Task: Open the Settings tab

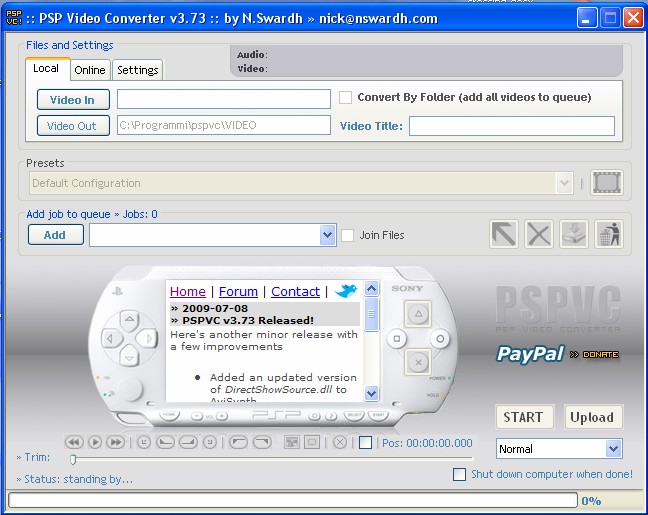Action: click(x=138, y=70)
